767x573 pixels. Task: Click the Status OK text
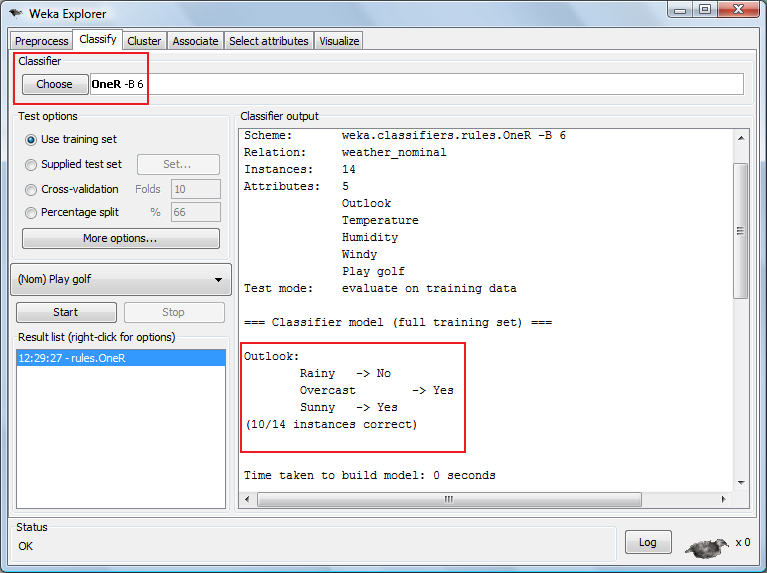pos(25,546)
